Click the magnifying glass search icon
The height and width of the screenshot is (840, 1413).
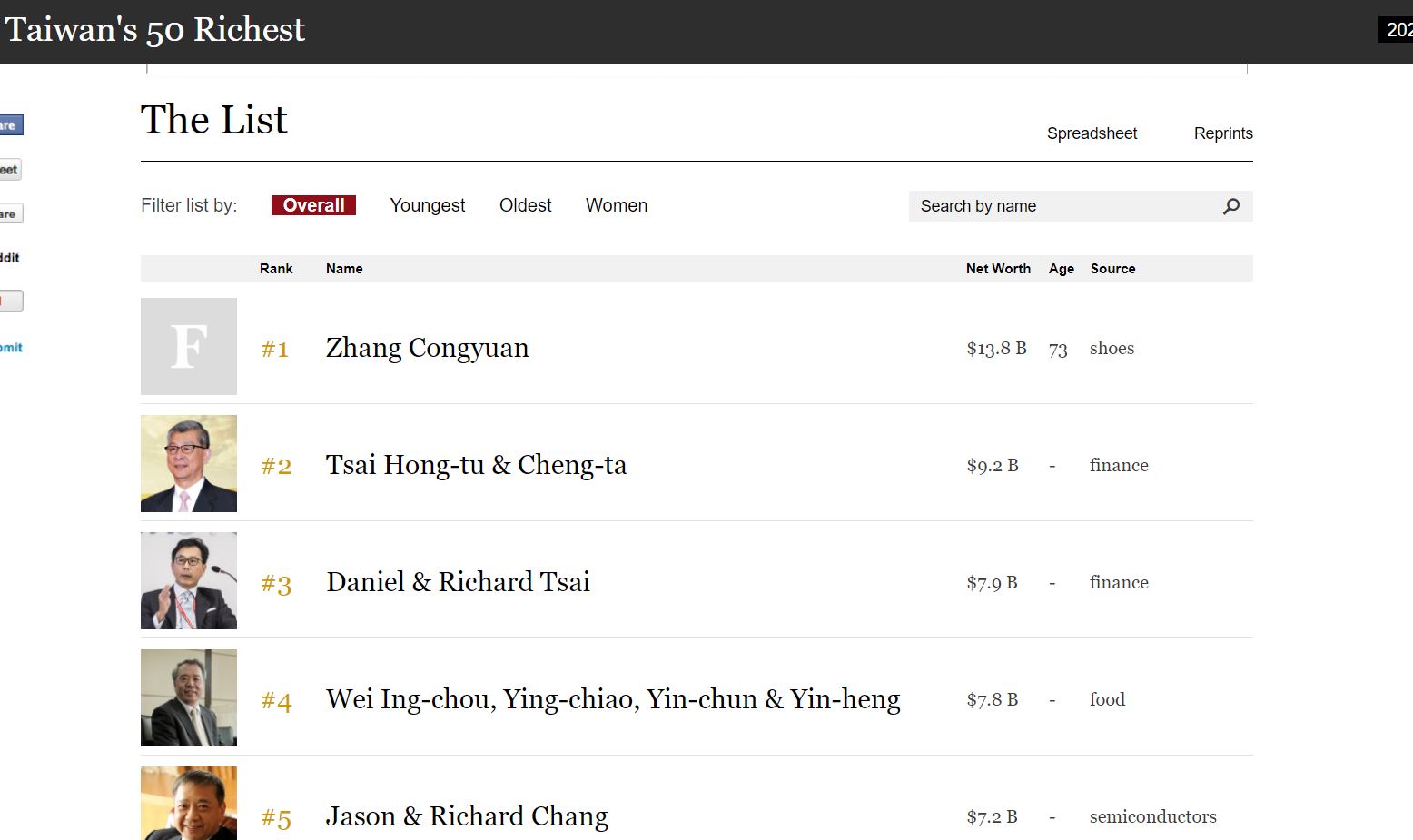[1231, 206]
